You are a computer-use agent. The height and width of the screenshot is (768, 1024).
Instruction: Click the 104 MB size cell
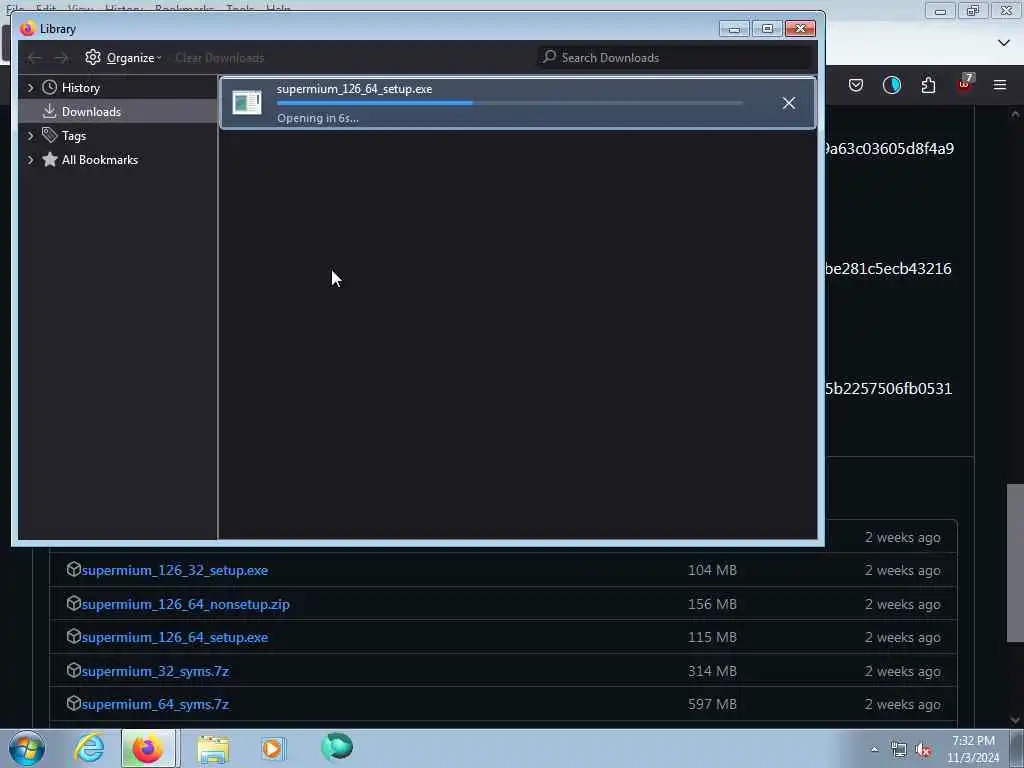(x=712, y=570)
